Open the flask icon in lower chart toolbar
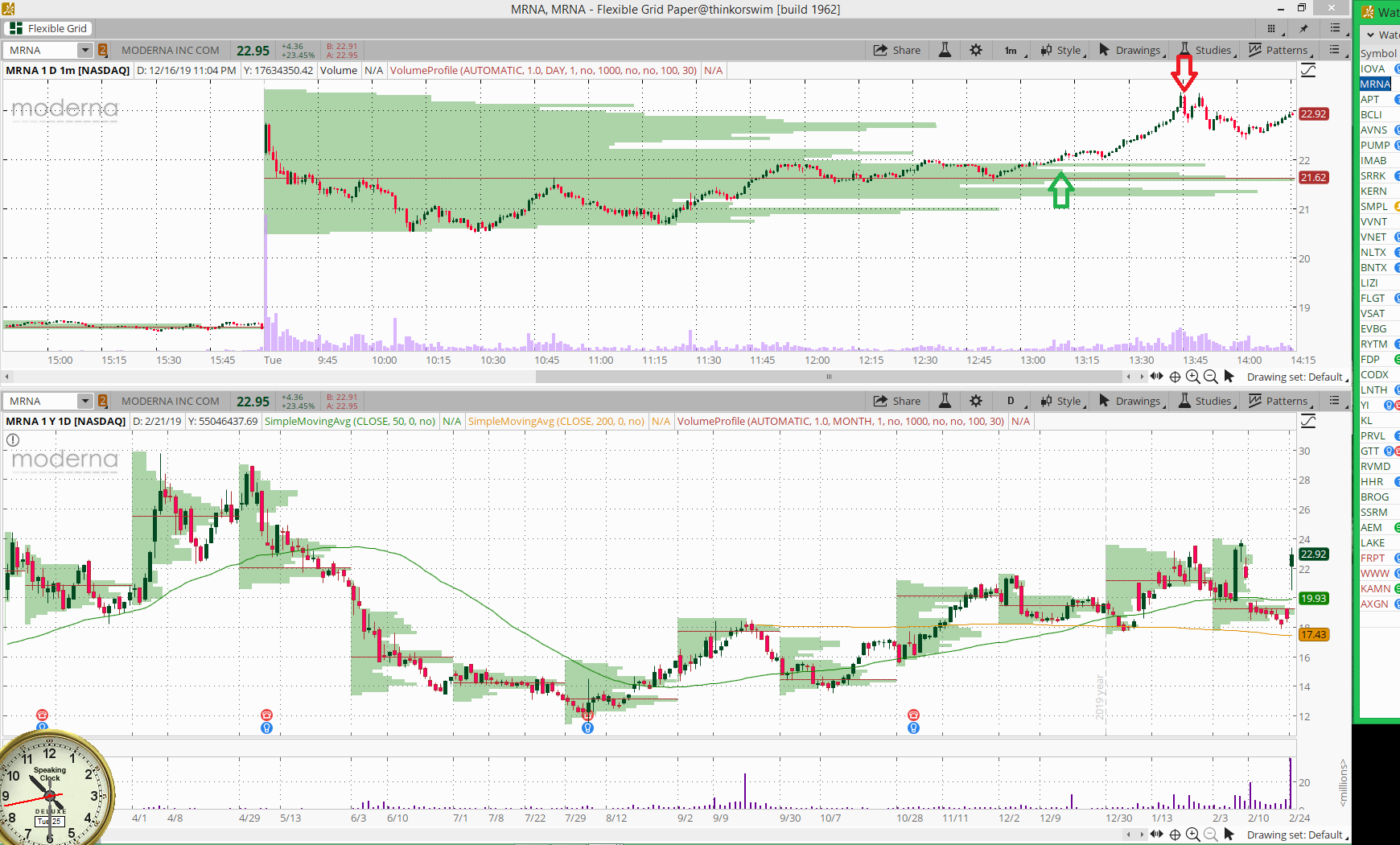The height and width of the screenshot is (845, 1400). (x=945, y=401)
